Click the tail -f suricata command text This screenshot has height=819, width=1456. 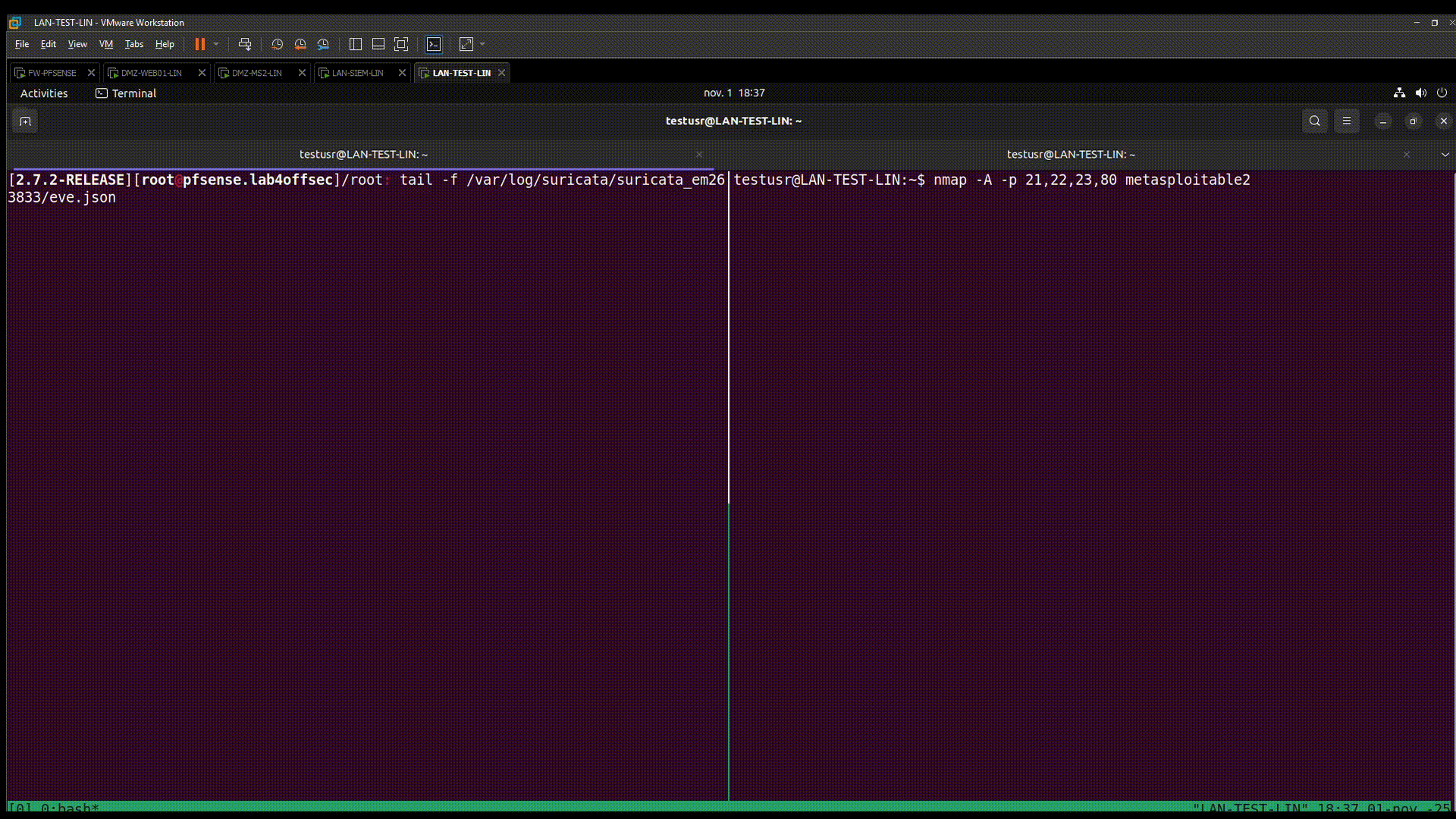point(366,188)
